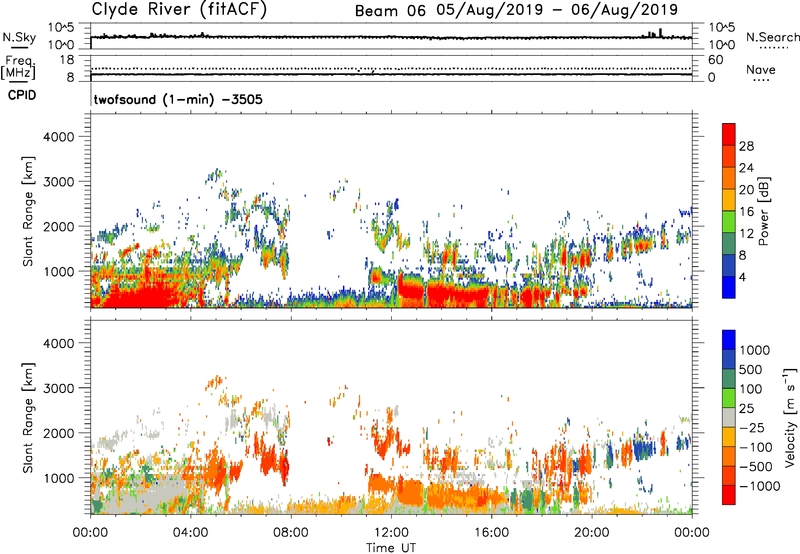800x554 pixels.
Task: Pick the red velocity segment below -1000
Action: coord(729,495)
